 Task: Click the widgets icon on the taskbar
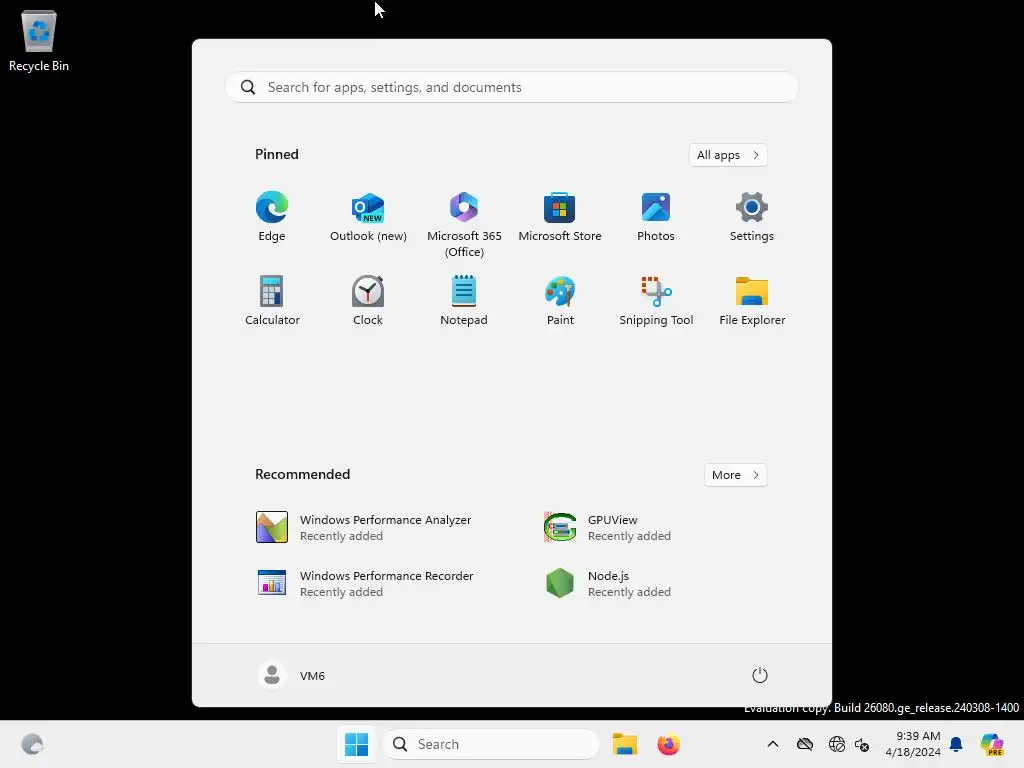pos(32,744)
